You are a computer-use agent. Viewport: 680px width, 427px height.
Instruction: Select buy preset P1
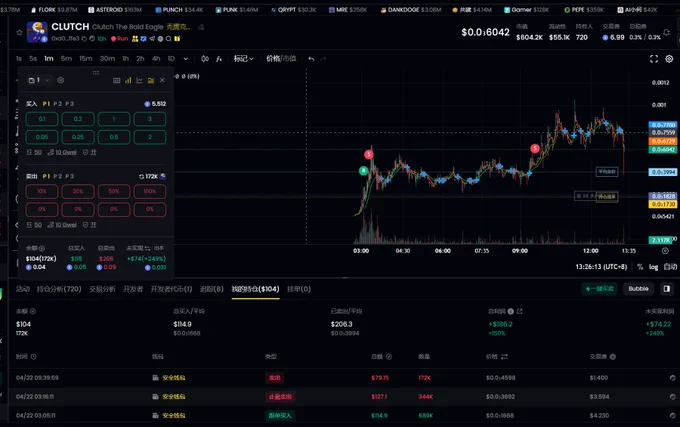click(x=46, y=104)
